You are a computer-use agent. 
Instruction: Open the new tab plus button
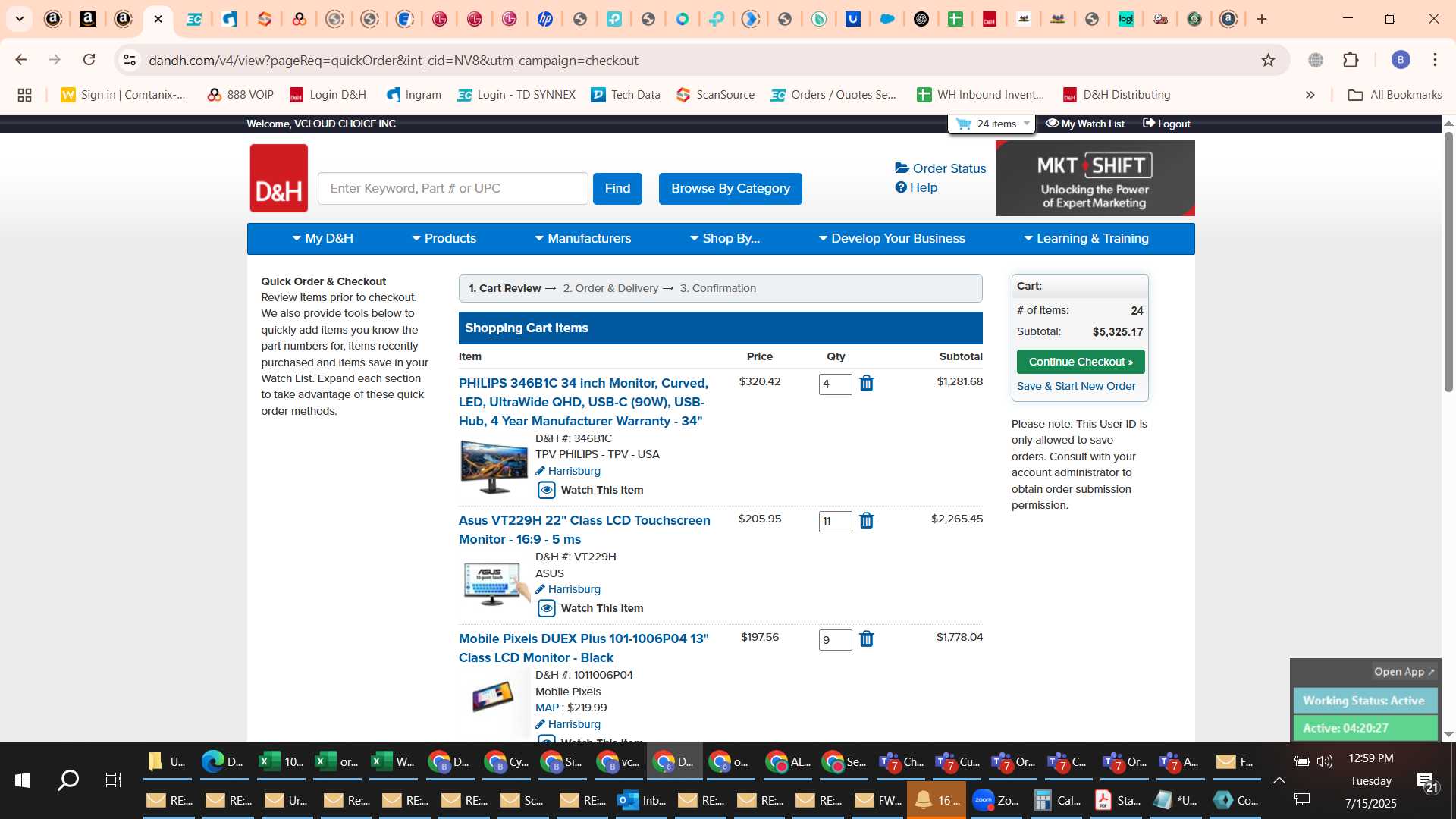[x=1262, y=19]
